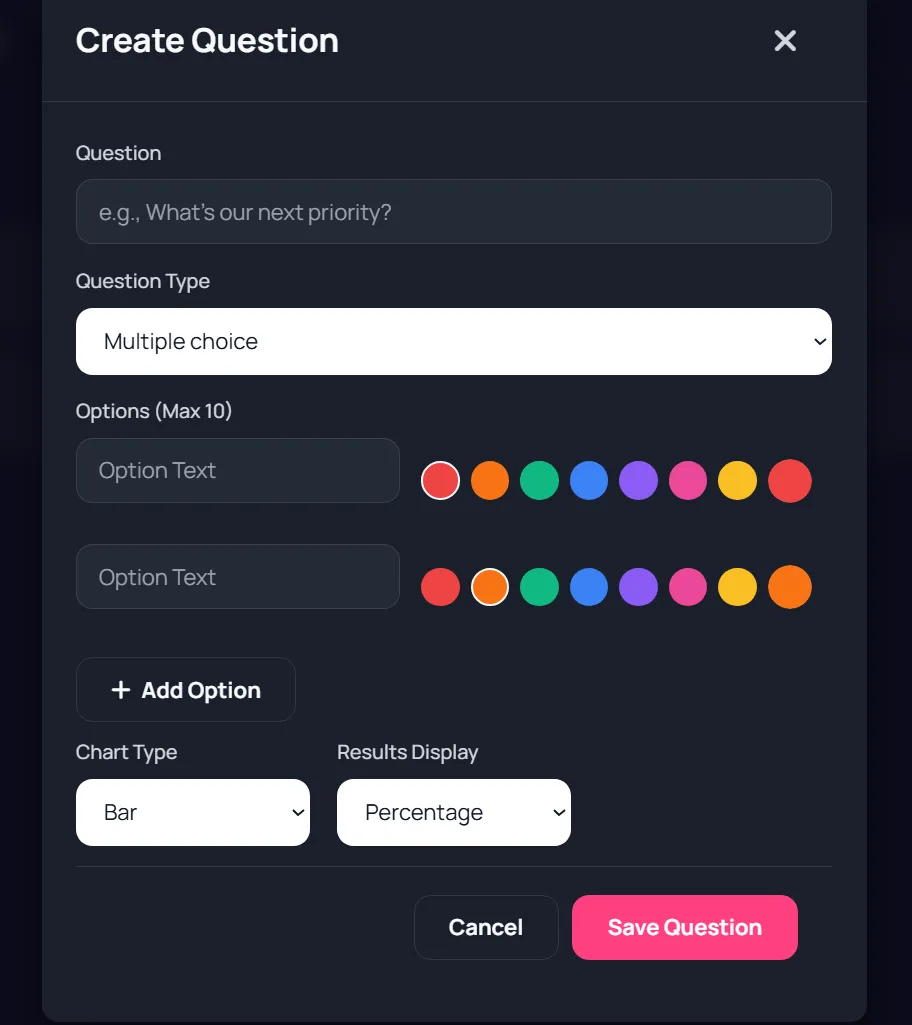The height and width of the screenshot is (1025, 912).
Task: Select the pink swatch for the first option
Action: pos(688,480)
